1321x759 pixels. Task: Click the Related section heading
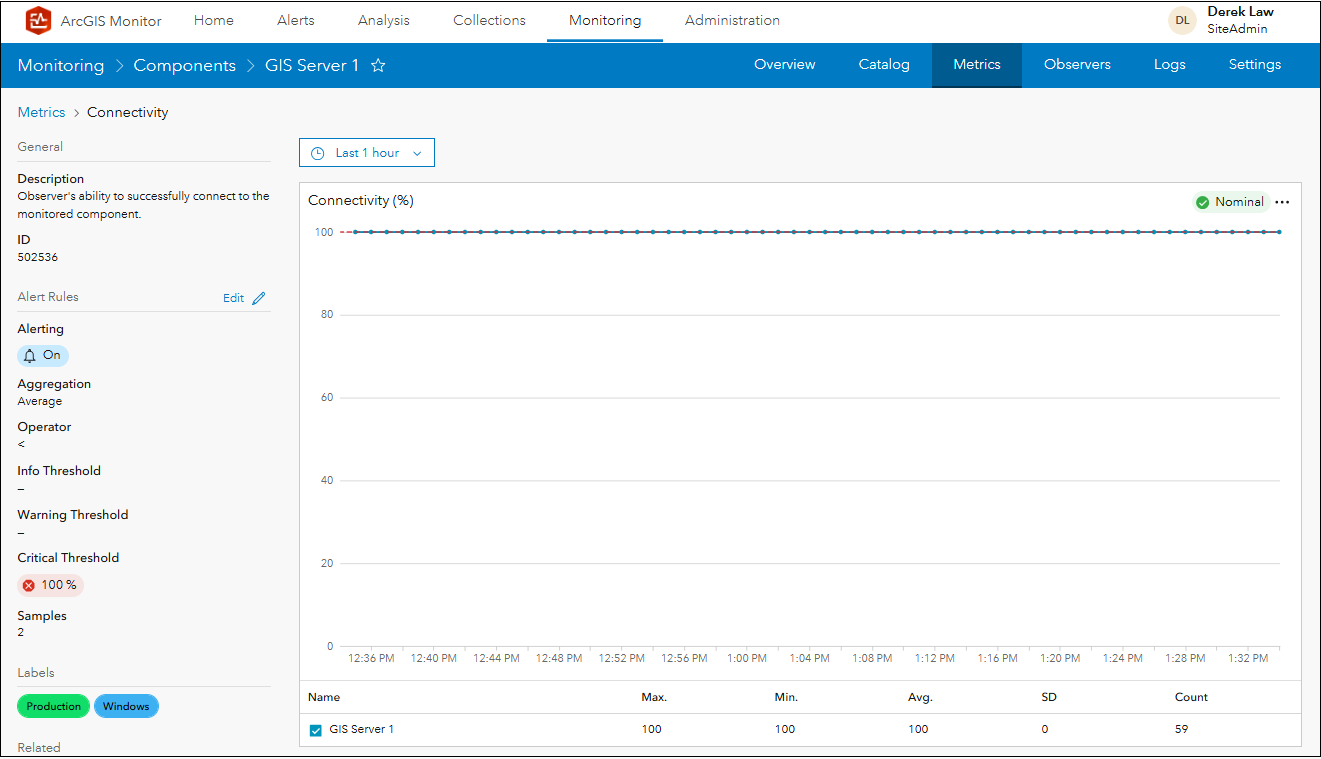[39, 748]
